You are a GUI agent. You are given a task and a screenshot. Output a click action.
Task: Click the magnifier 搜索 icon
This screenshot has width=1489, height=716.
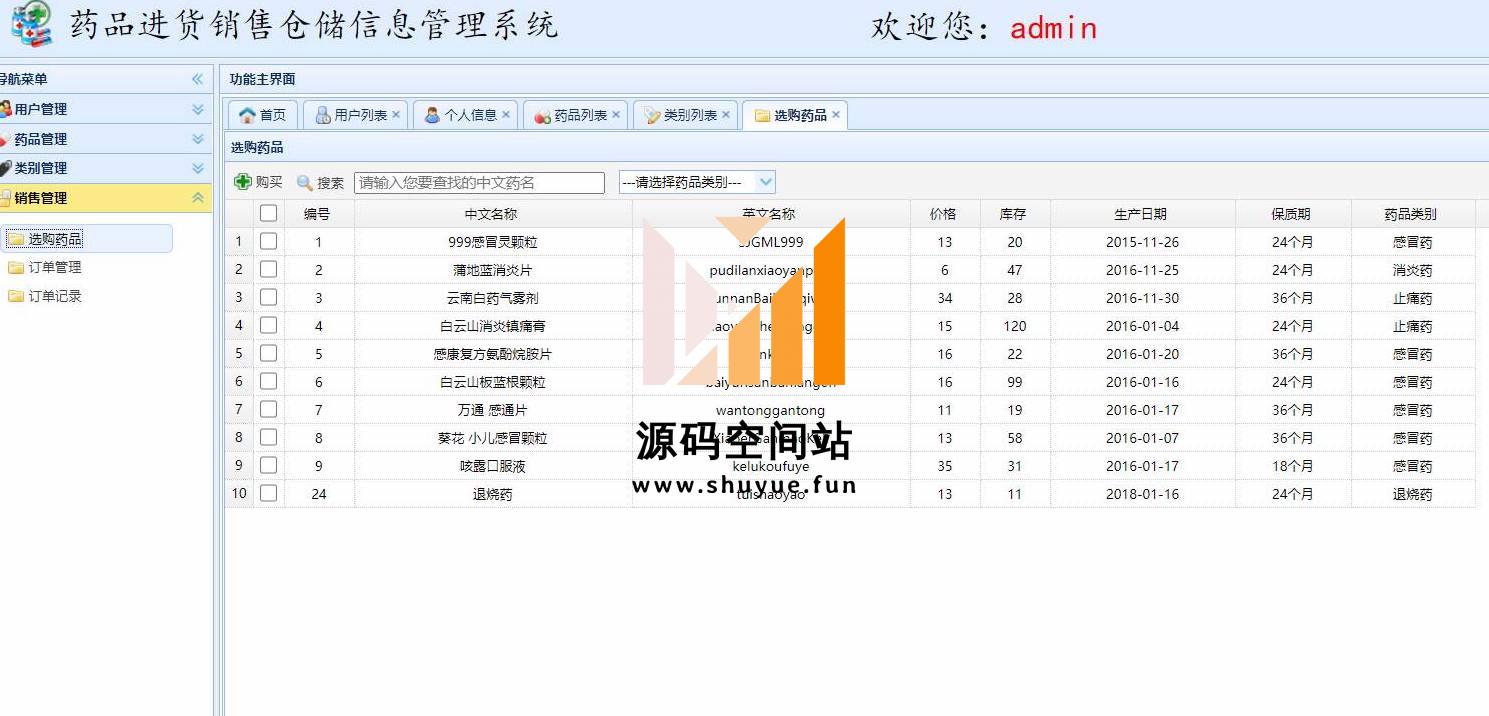pyautogui.click(x=305, y=183)
